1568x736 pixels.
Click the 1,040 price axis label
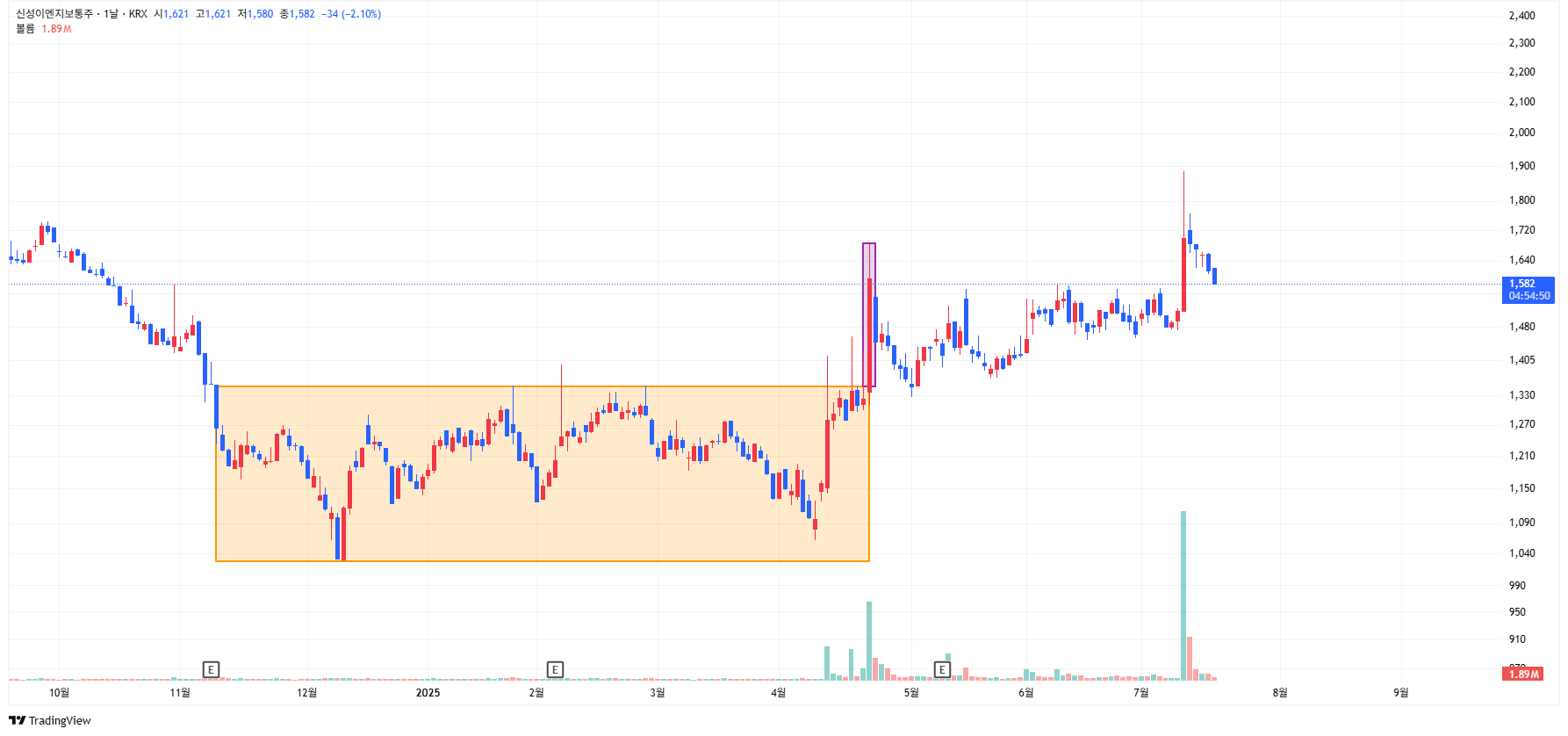click(1522, 553)
